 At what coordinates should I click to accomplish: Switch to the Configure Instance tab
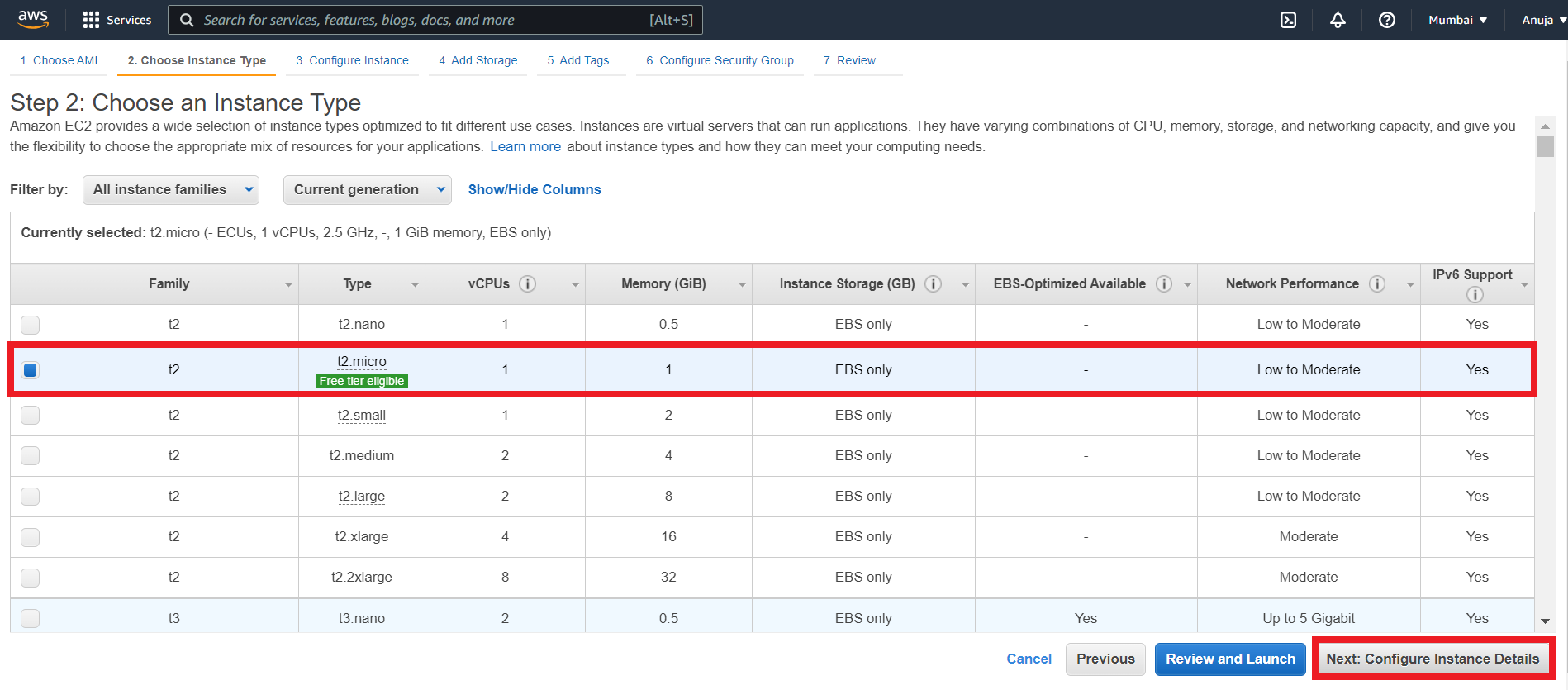[352, 60]
